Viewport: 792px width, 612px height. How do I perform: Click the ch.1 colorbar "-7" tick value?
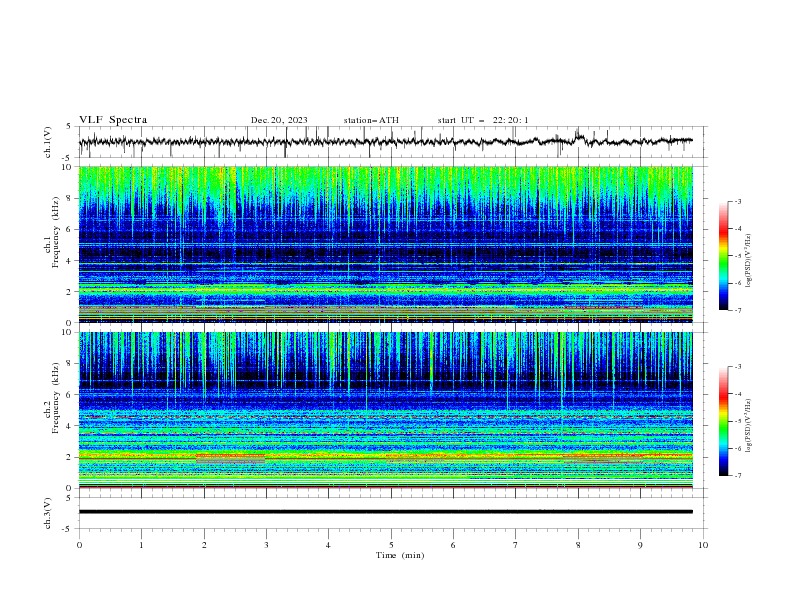[x=738, y=310]
